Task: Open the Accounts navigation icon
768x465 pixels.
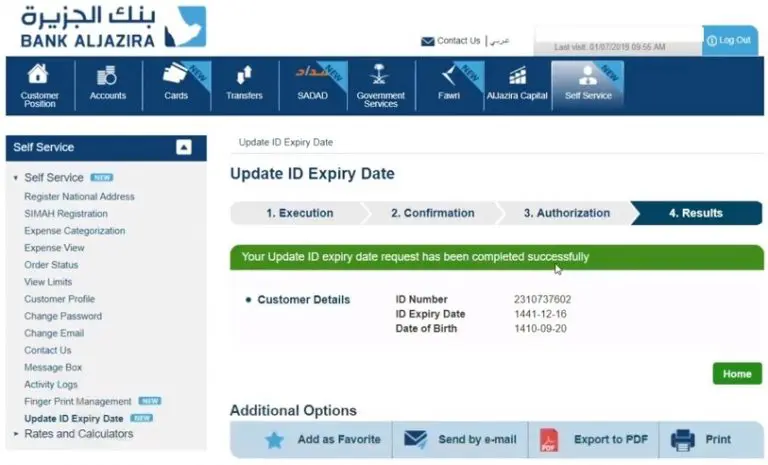Action: [x=107, y=76]
